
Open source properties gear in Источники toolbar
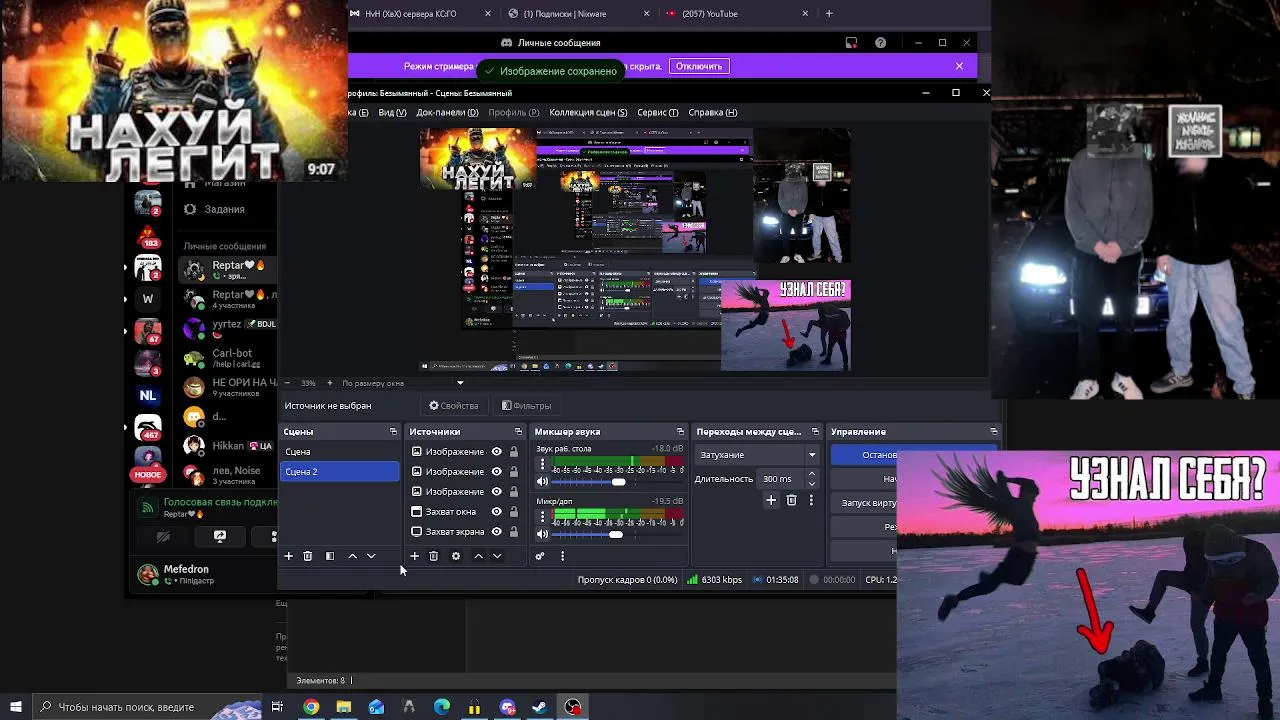pyautogui.click(x=456, y=556)
